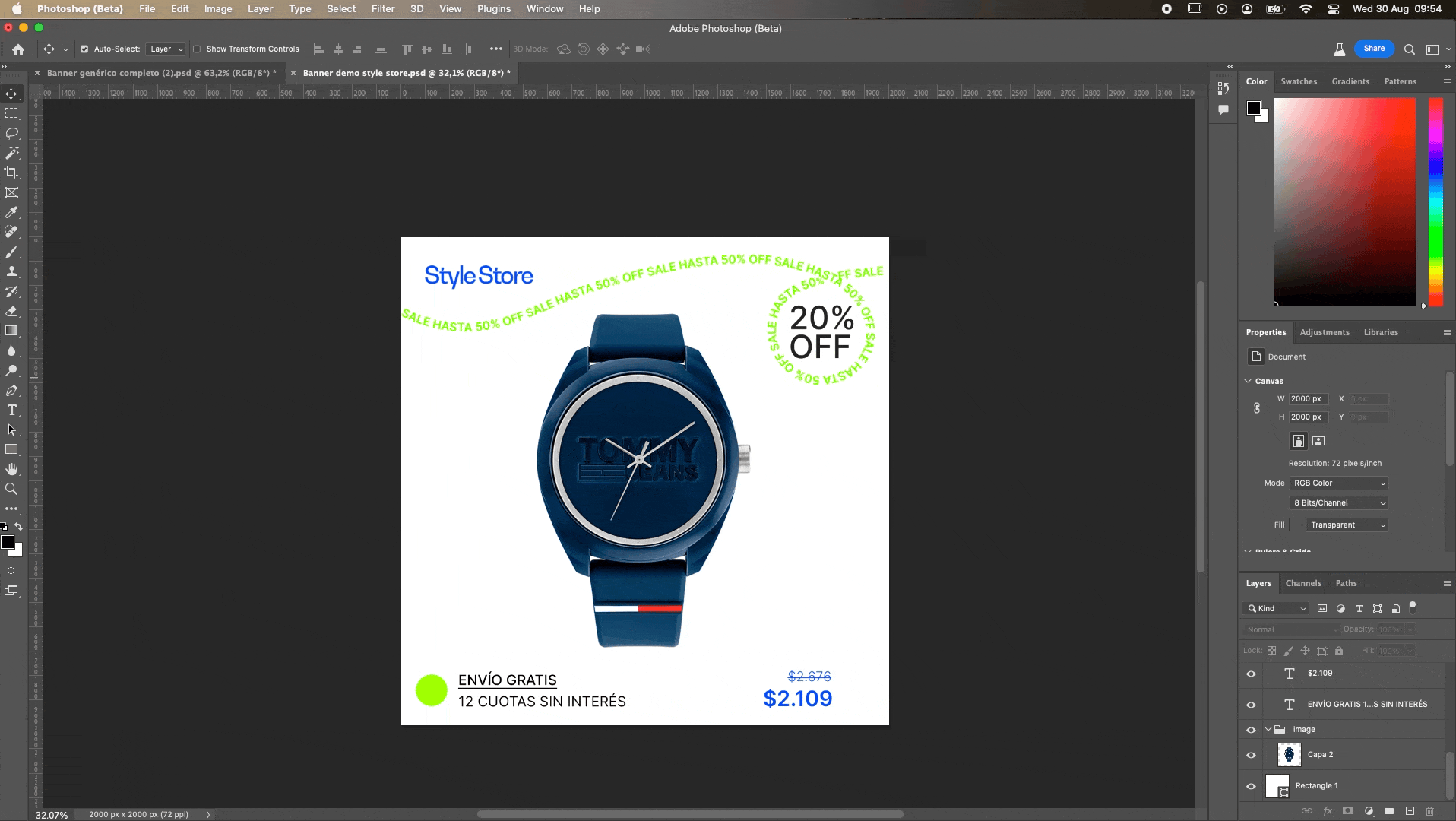The height and width of the screenshot is (821, 1456).
Task: Hide the Capa 2 layer
Action: (1251, 755)
